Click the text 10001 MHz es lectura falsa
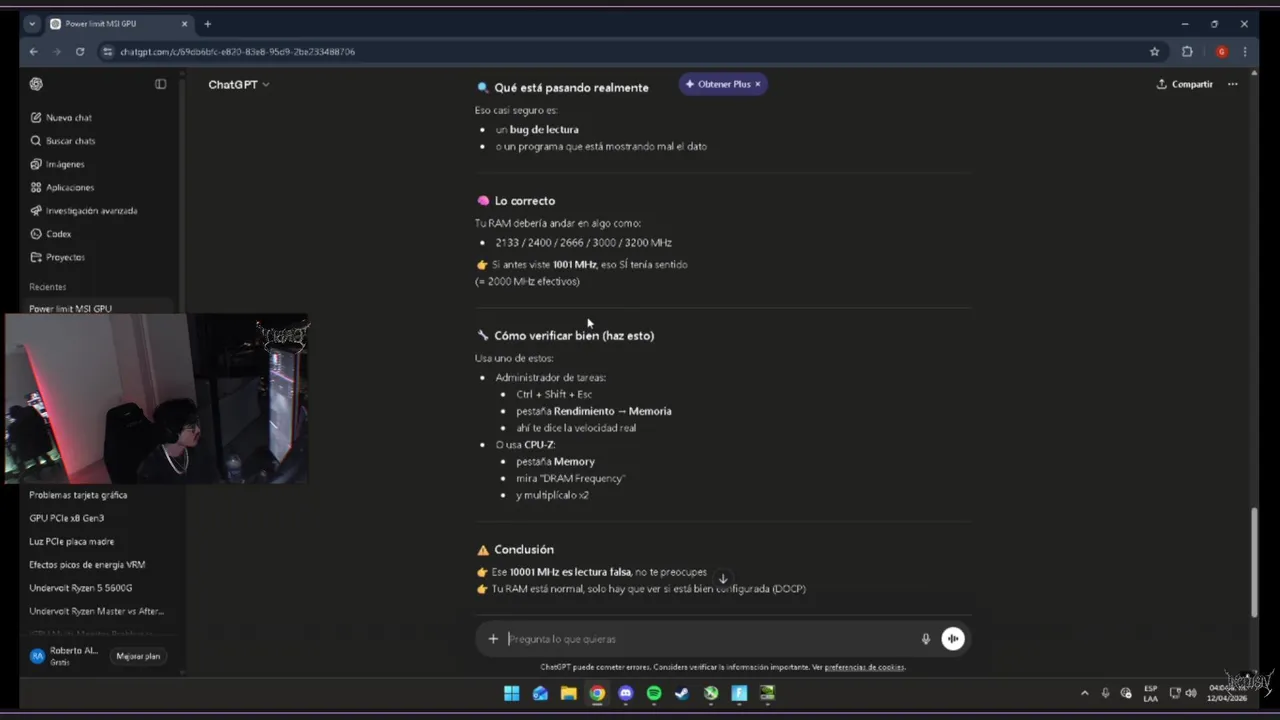1280x720 pixels. click(570, 572)
